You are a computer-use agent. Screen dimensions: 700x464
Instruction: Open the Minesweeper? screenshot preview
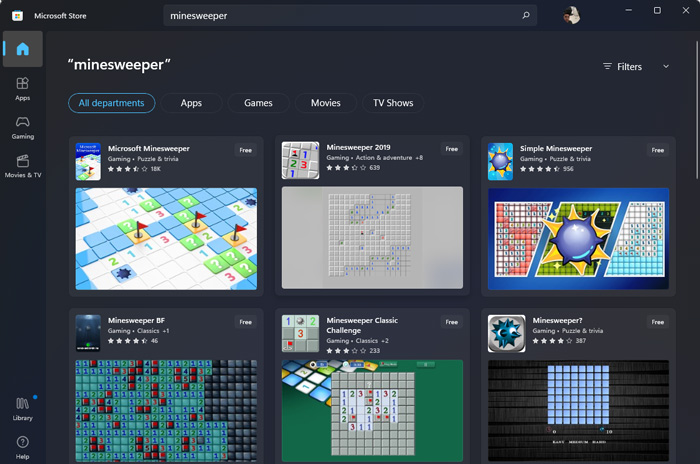(x=579, y=411)
